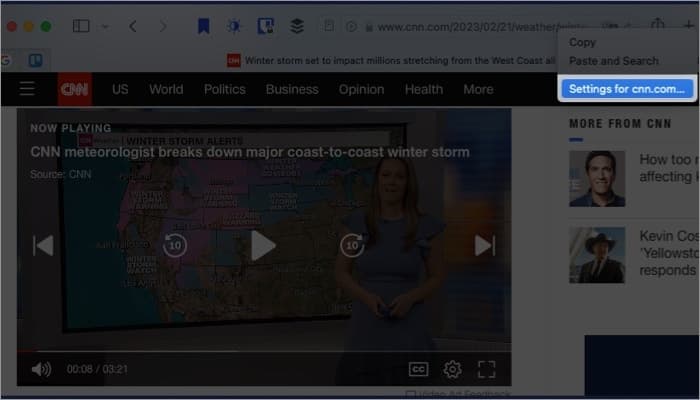Open the US section link
Screen dimensions: 700x400
point(120,89)
